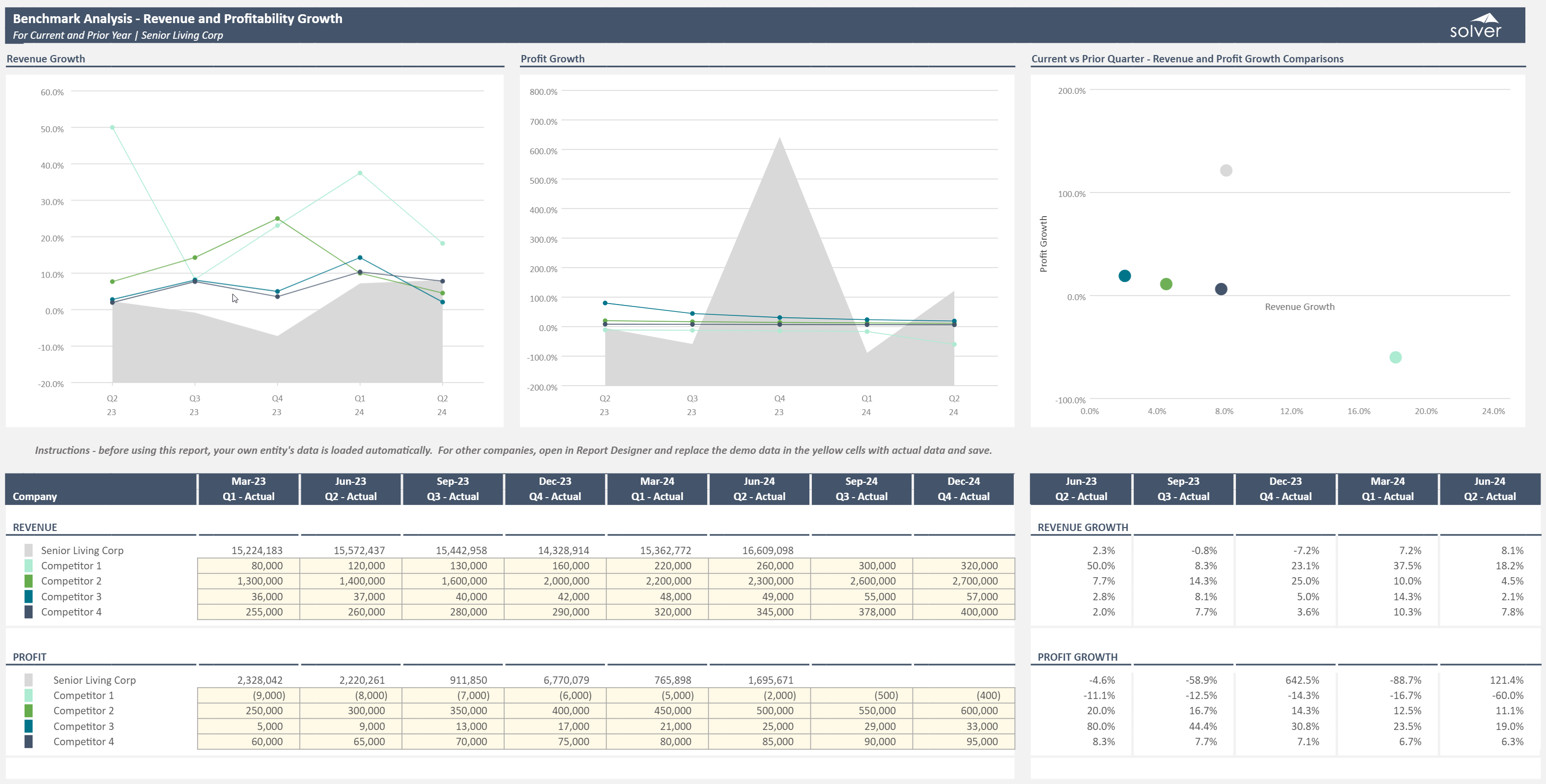The width and height of the screenshot is (1546, 784).
Task: Select Competitor 1 Mar-23 revenue cell 80,000
Action: [x=249, y=566]
